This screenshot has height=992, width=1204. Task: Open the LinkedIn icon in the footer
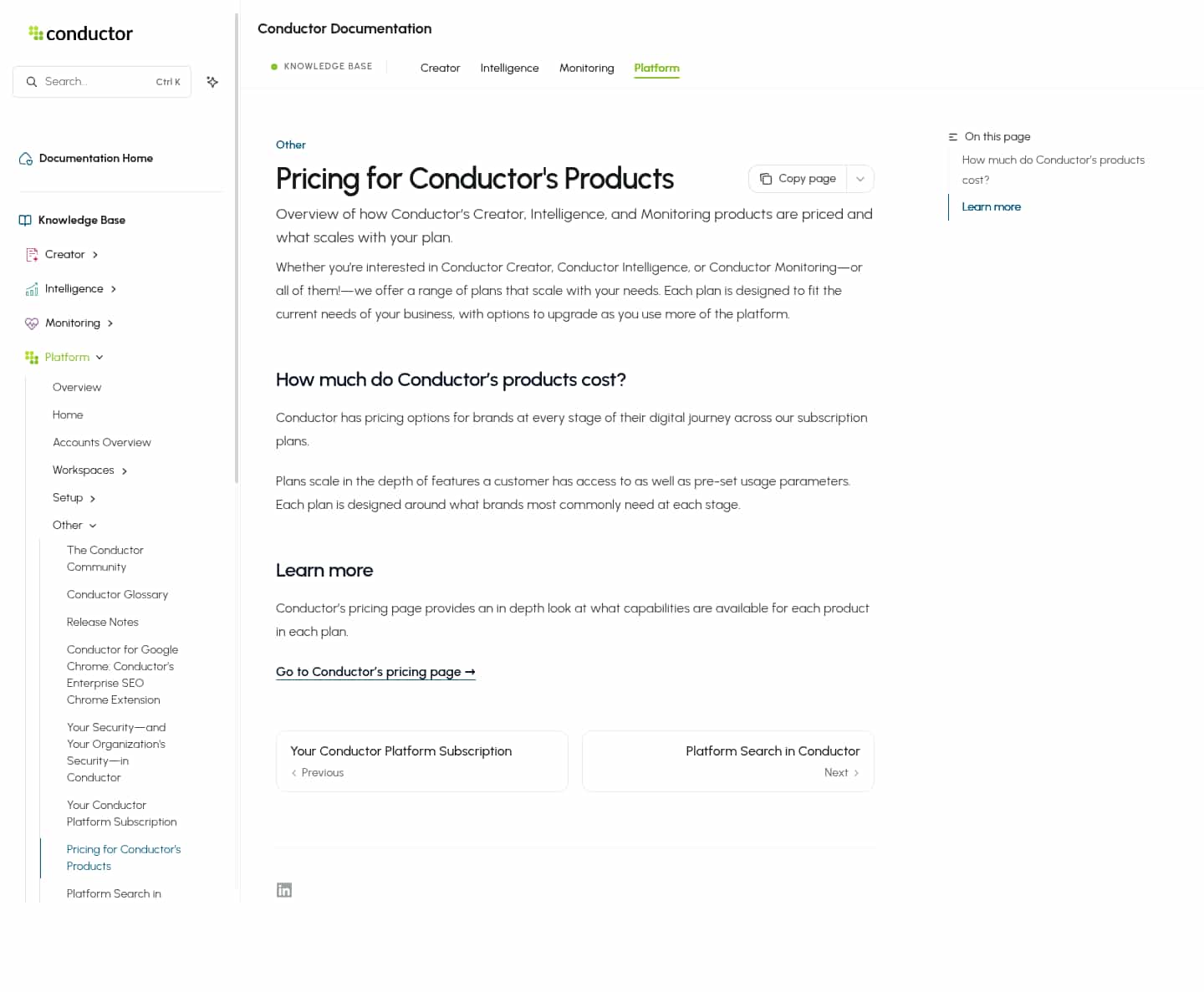pos(284,890)
